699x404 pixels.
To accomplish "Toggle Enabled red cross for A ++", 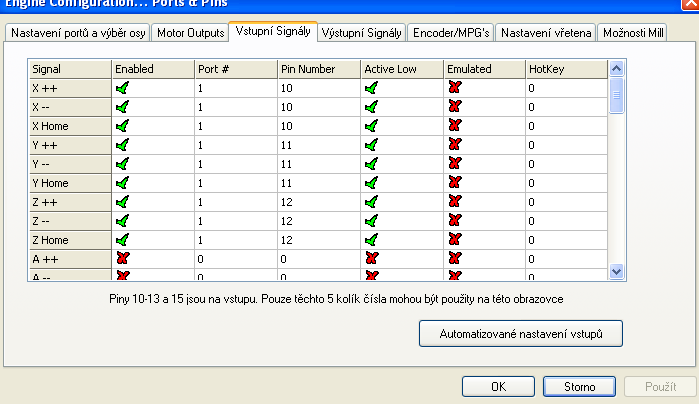I will pyautogui.click(x=123, y=258).
